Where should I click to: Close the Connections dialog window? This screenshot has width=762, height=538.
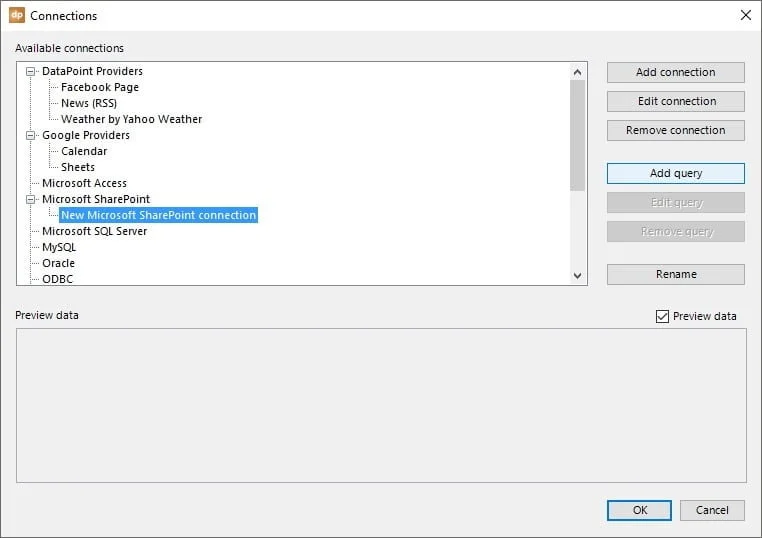click(745, 15)
